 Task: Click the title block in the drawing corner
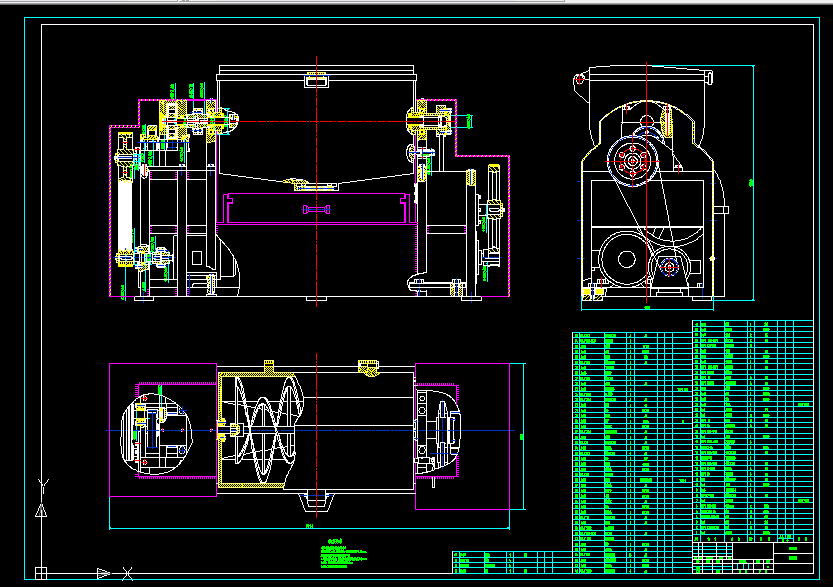pyautogui.click(x=753, y=558)
